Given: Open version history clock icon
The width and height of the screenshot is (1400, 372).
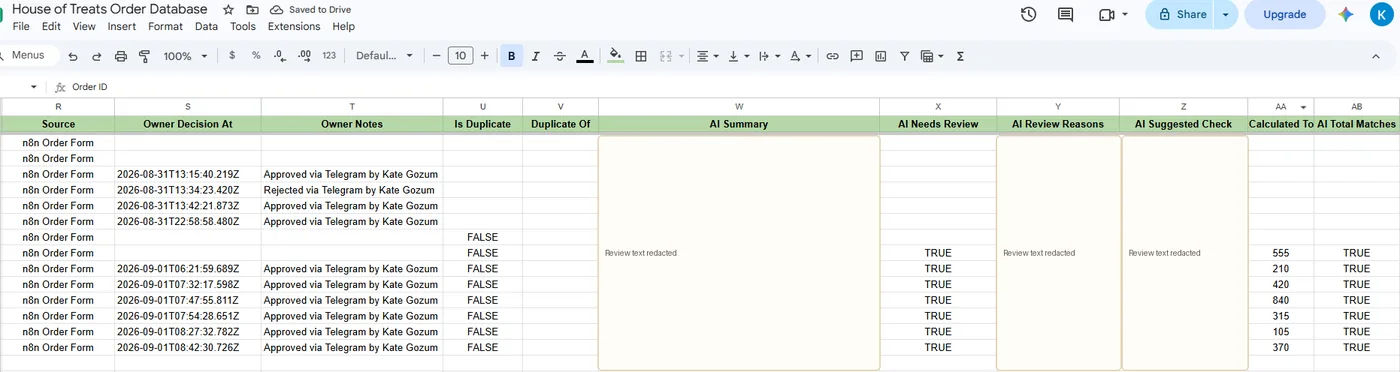Looking at the screenshot, I should [x=1028, y=15].
